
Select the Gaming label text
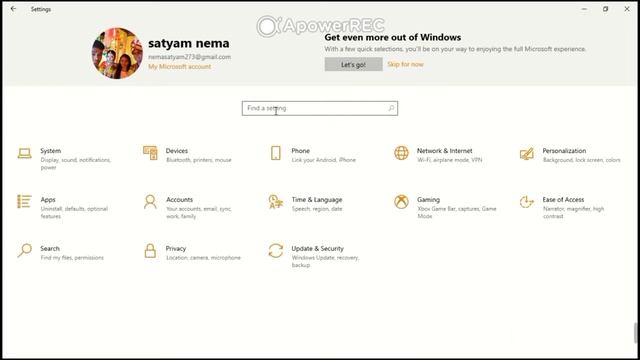pos(428,200)
